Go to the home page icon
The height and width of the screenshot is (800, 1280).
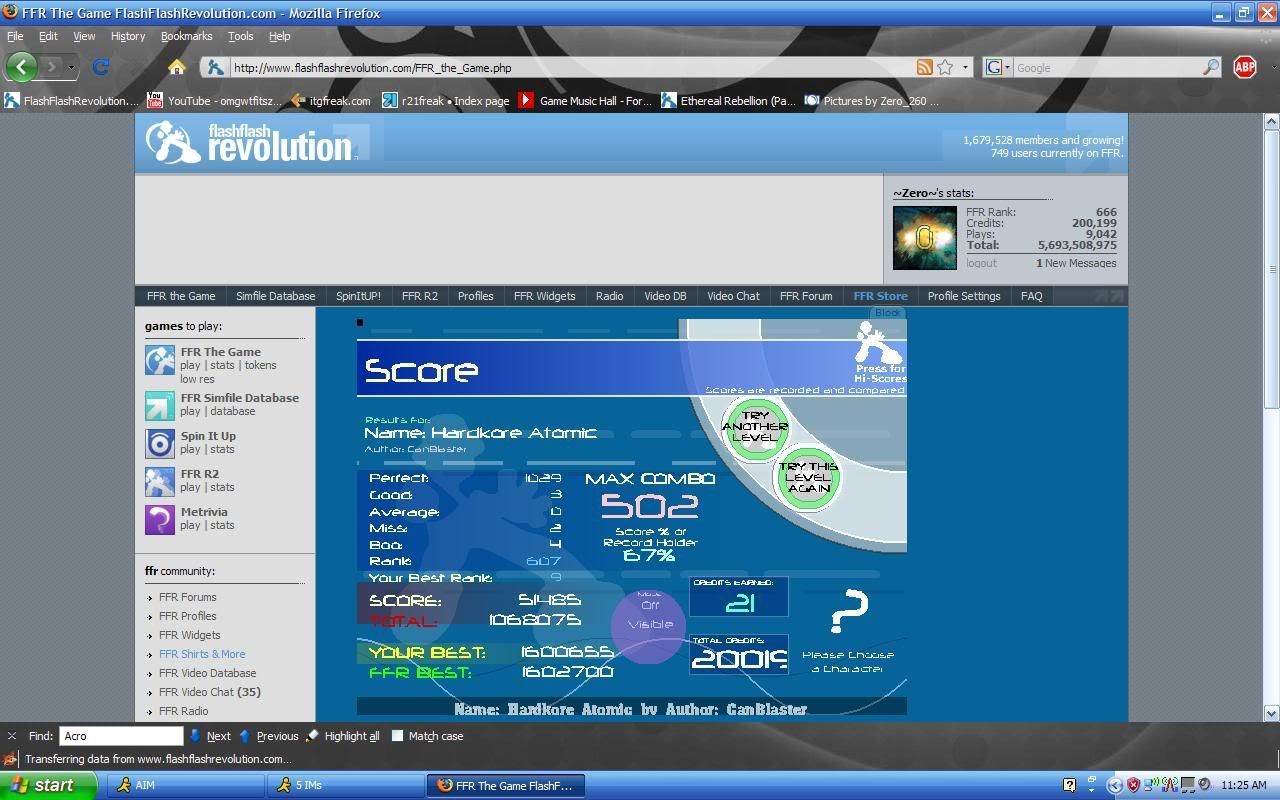pyautogui.click(x=177, y=67)
